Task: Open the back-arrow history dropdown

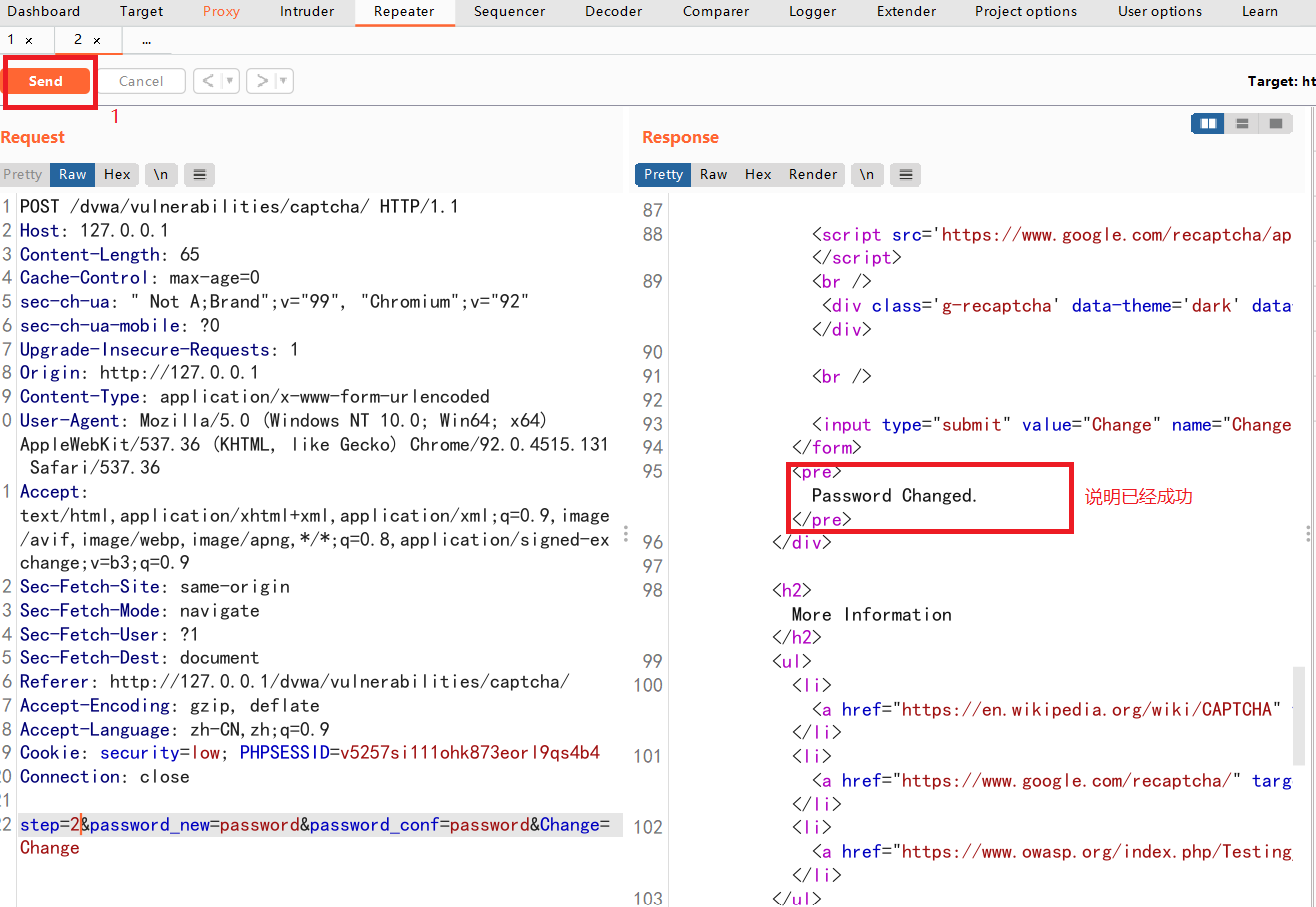Action: [x=228, y=81]
